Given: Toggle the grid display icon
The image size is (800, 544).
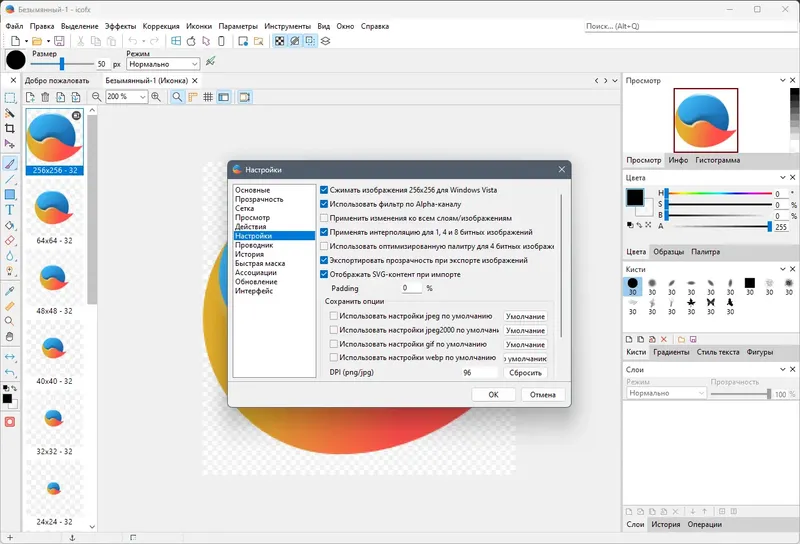Looking at the screenshot, I should coord(208,97).
